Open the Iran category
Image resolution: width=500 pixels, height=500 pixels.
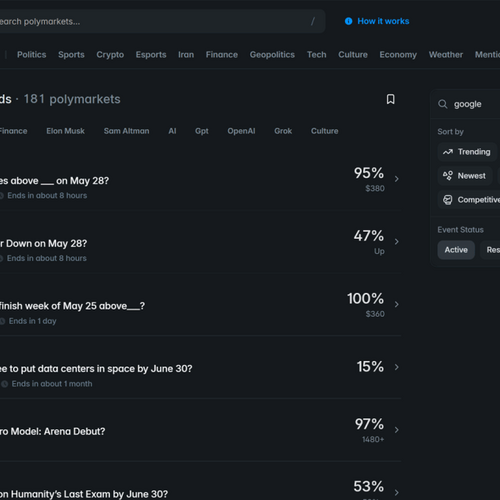(x=186, y=55)
